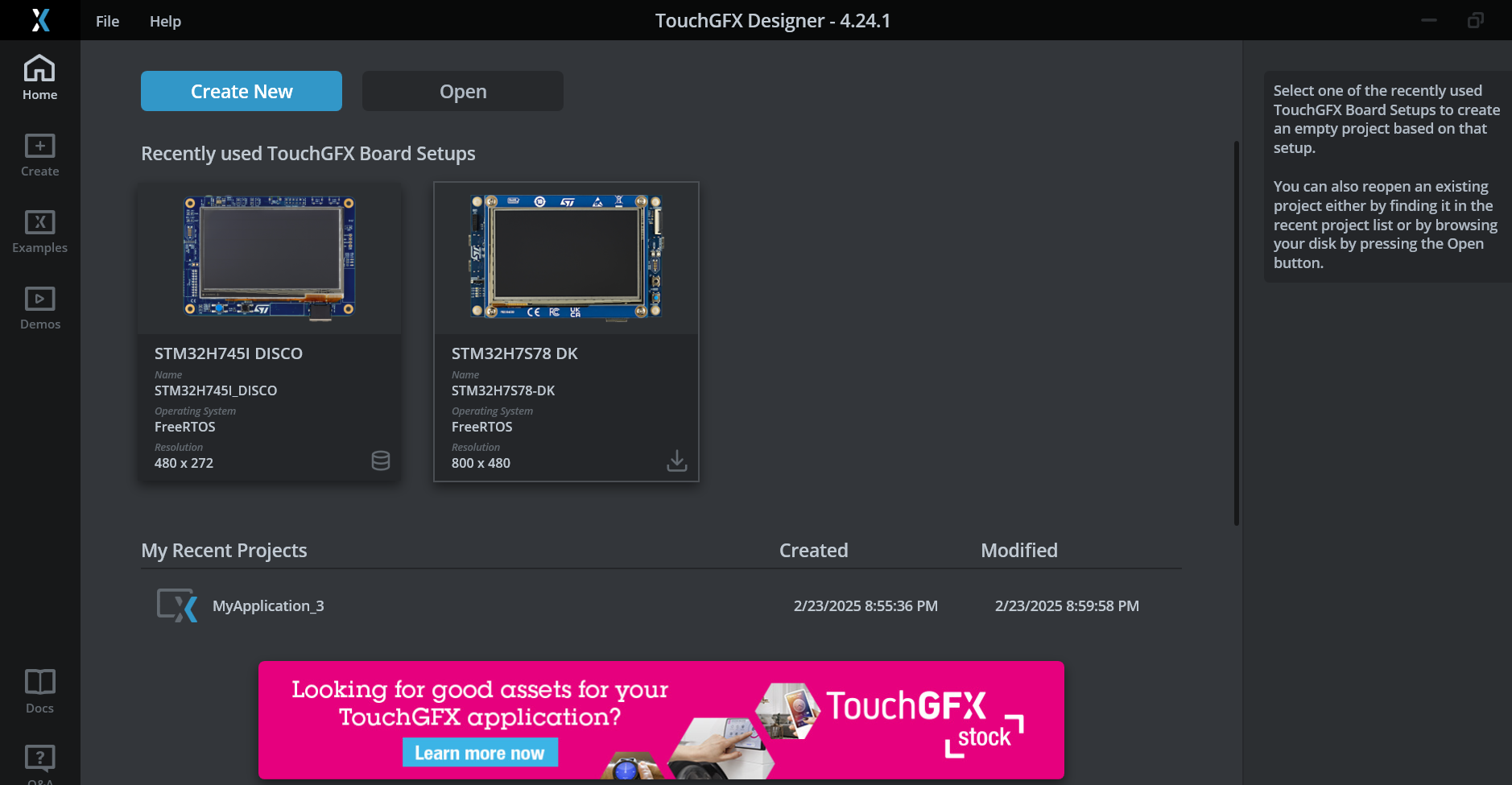The width and height of the screenshot is (1512, 785).
Task: Click FreeRTOS on the STM32H7S78 DK card
Action: (x=481, y=427)
